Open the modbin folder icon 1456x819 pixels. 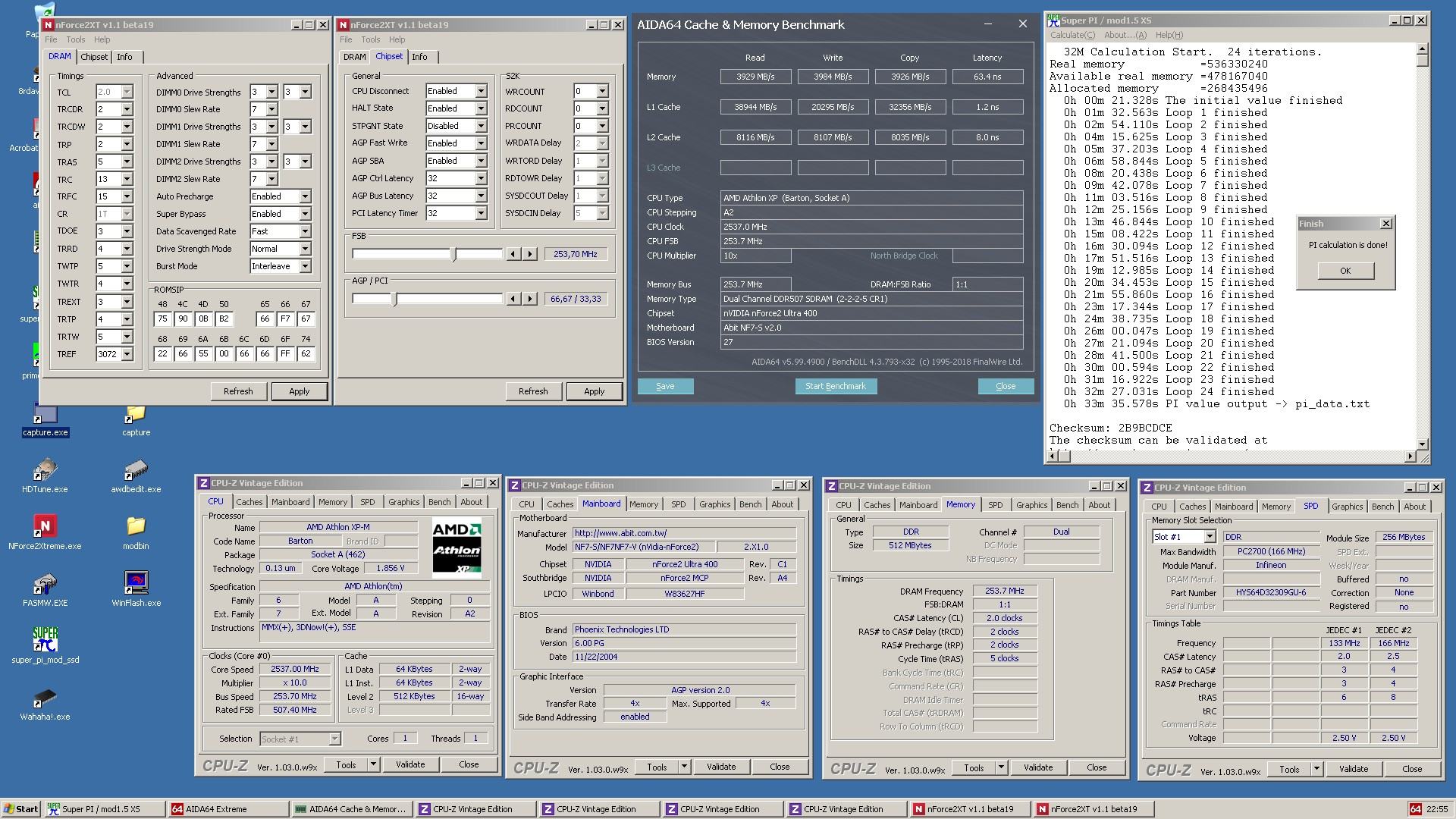(136, 532)
